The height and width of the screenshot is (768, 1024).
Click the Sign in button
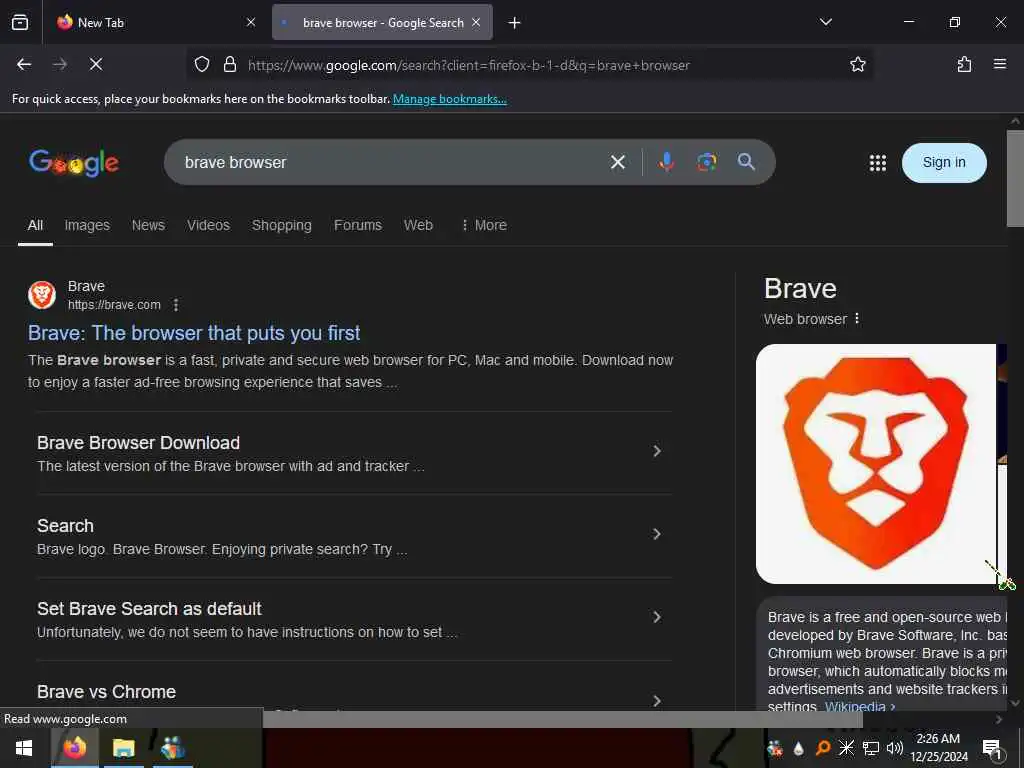pos(944,163)
